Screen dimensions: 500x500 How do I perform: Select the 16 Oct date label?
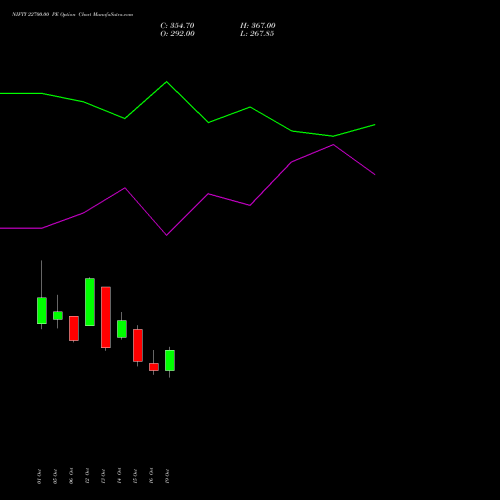click(151, 476)
